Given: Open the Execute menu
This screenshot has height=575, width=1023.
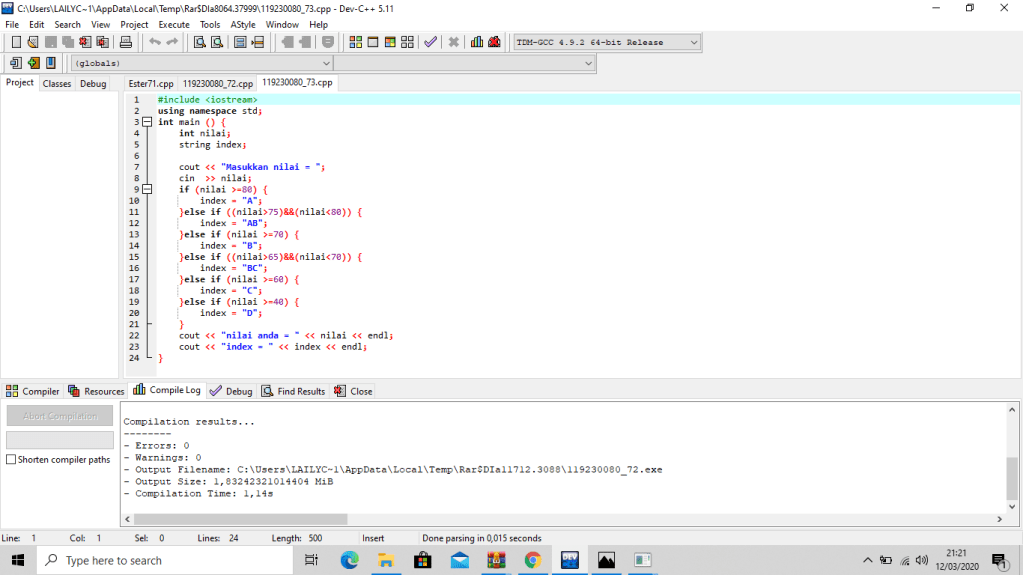Looking at the screenshot, I should (173, 24).
